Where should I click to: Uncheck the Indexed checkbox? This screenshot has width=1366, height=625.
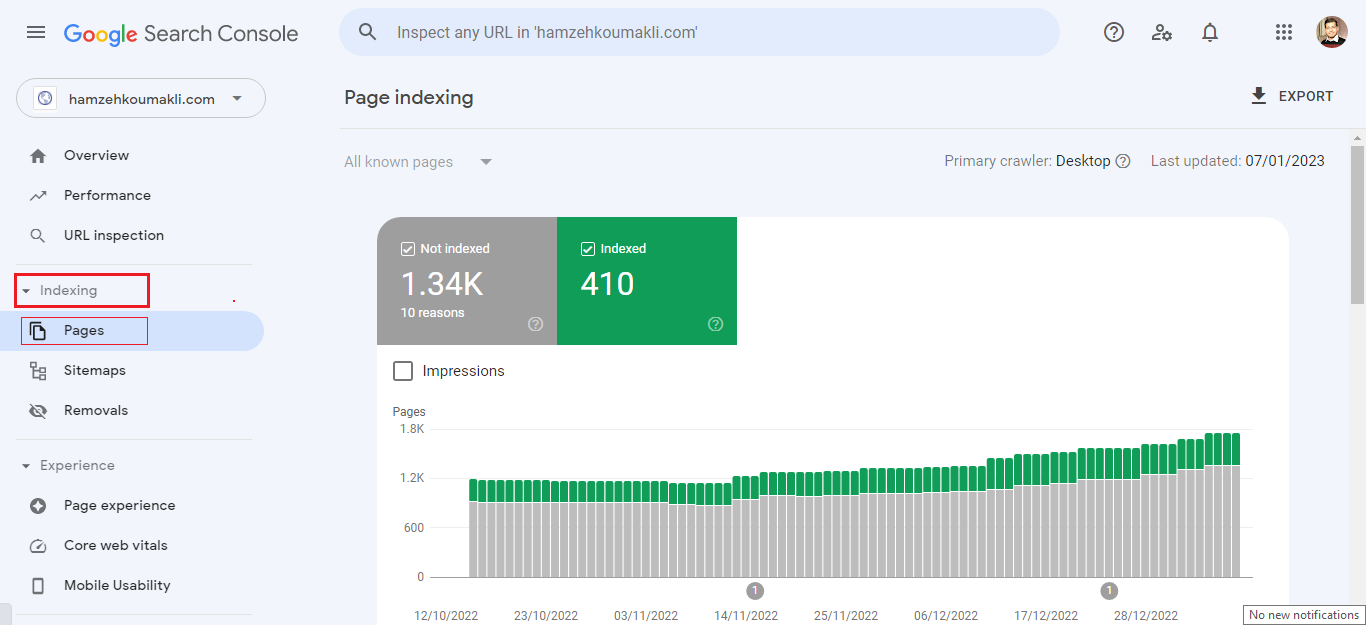point(588,249)
